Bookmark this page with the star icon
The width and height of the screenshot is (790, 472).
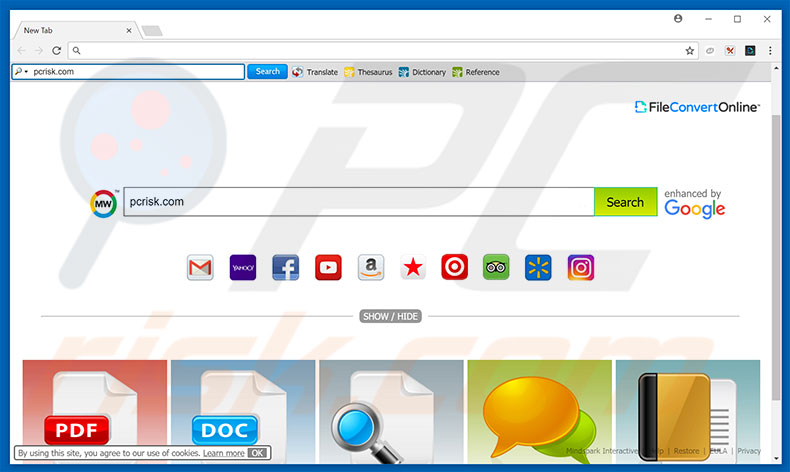point(690,50)
